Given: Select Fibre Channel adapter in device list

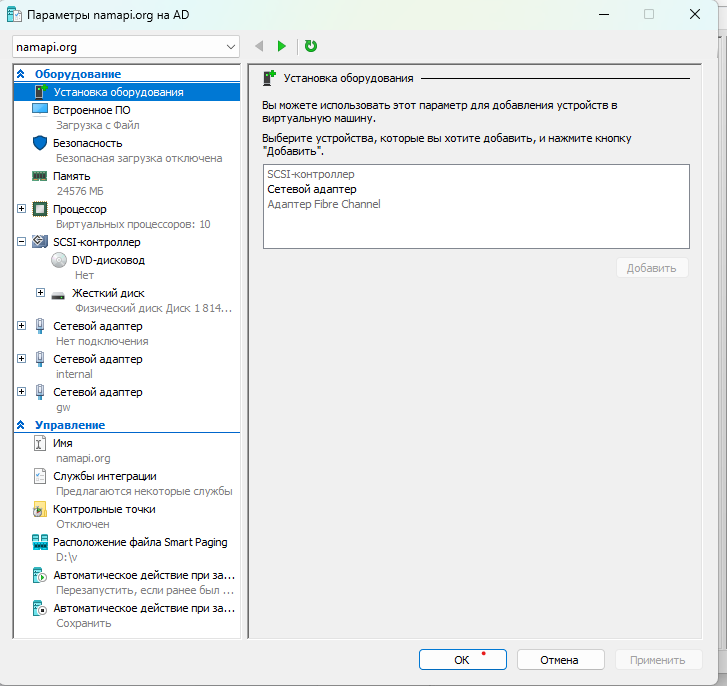Looking at the screenshot, I should click(323, 204).
